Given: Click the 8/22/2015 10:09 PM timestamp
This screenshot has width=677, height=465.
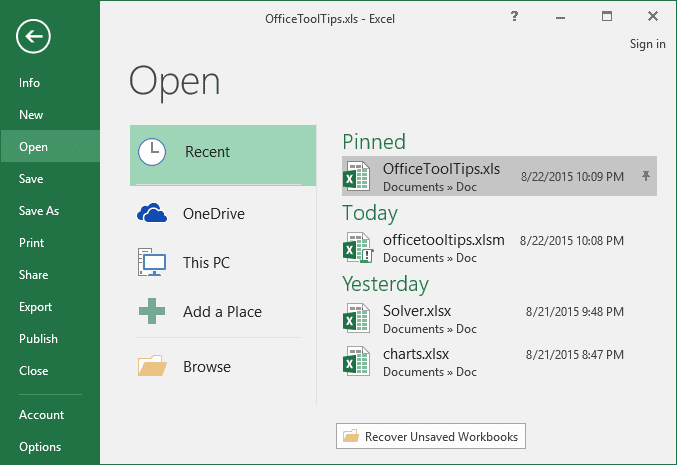Looking at the screenshot, I should click(x=572, y=176).
